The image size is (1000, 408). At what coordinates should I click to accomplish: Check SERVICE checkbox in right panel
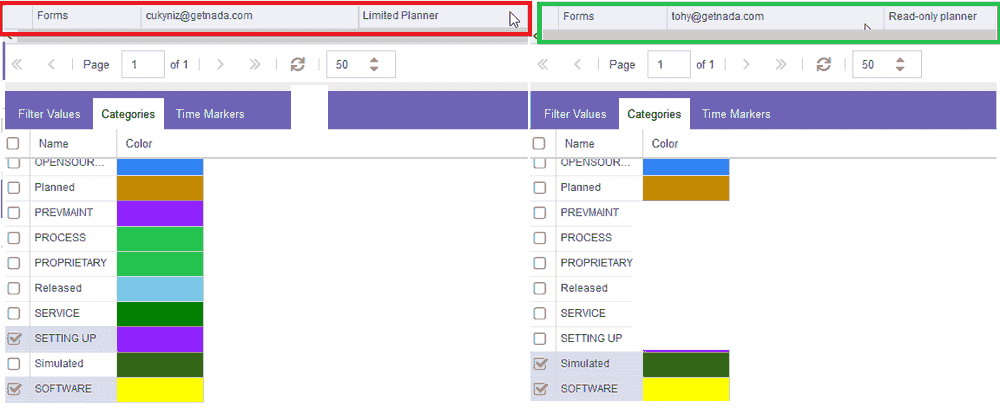[540, 313]
